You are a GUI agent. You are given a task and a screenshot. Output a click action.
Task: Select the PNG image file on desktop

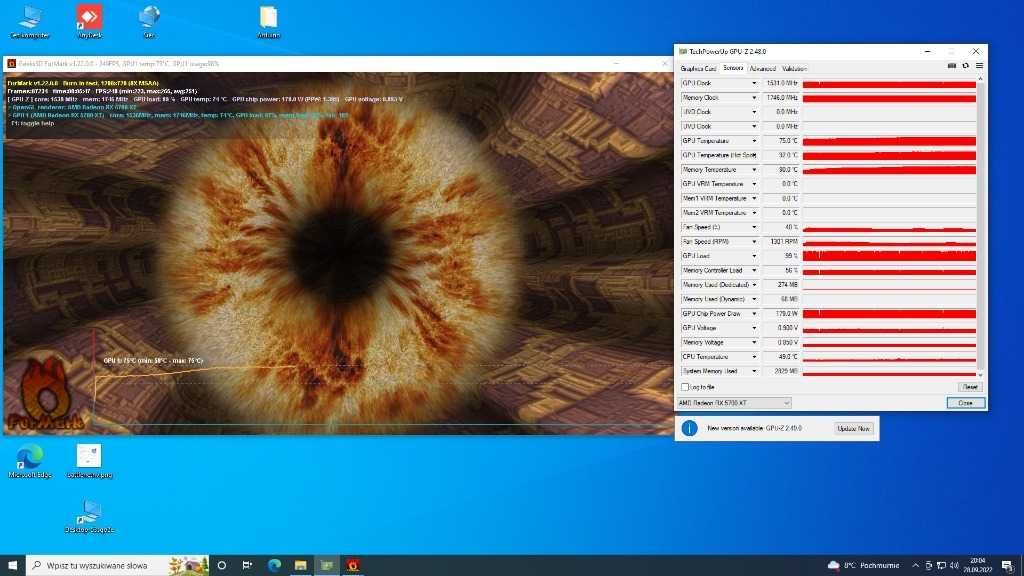(x=89, y=461)
